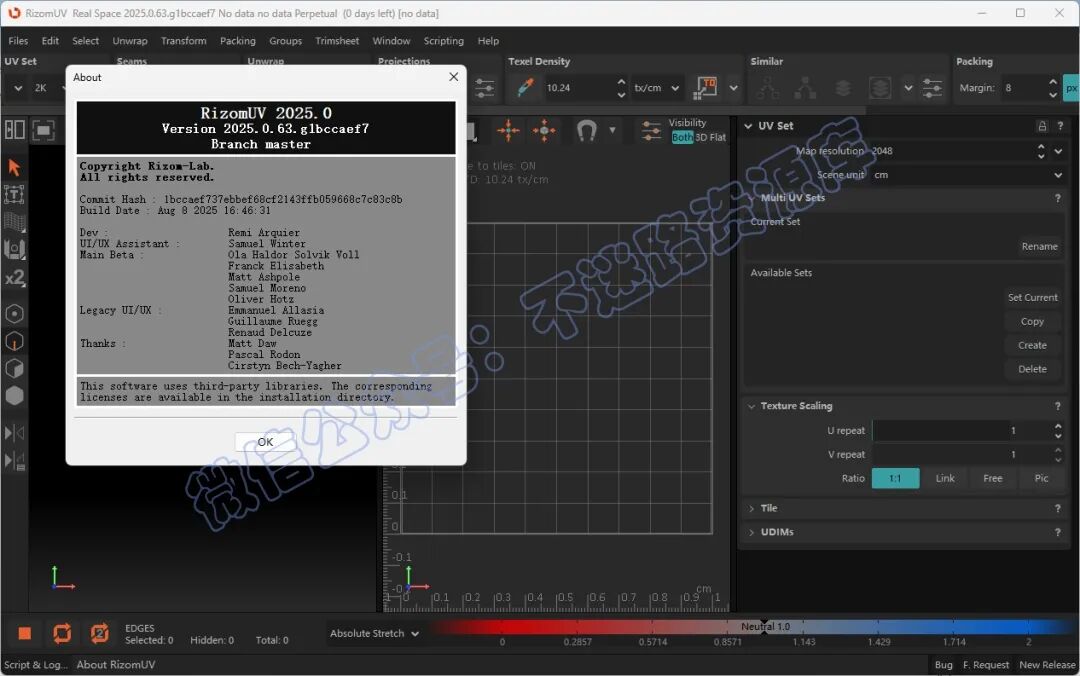1080x676 pixels.
Task: Open Projections settings sliders icon
Action: (484, 88)
